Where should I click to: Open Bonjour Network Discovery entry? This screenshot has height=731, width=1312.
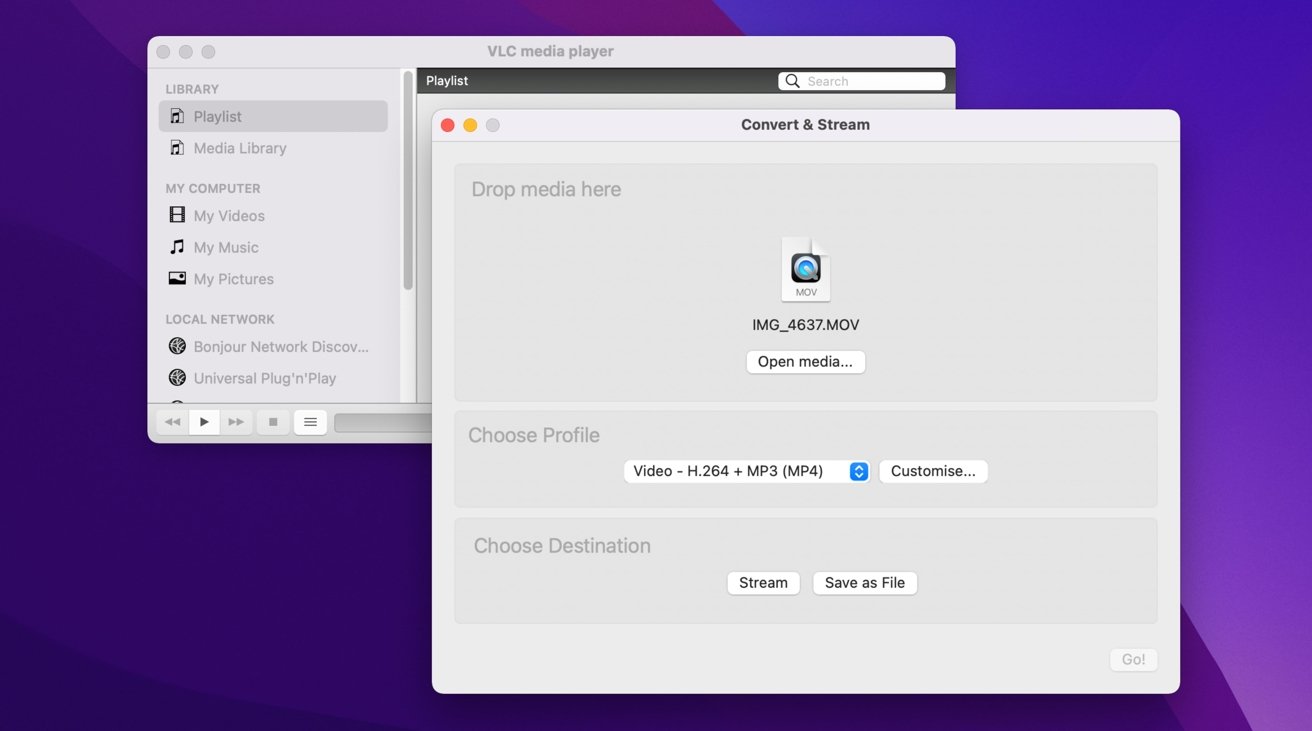coord(273,346)
